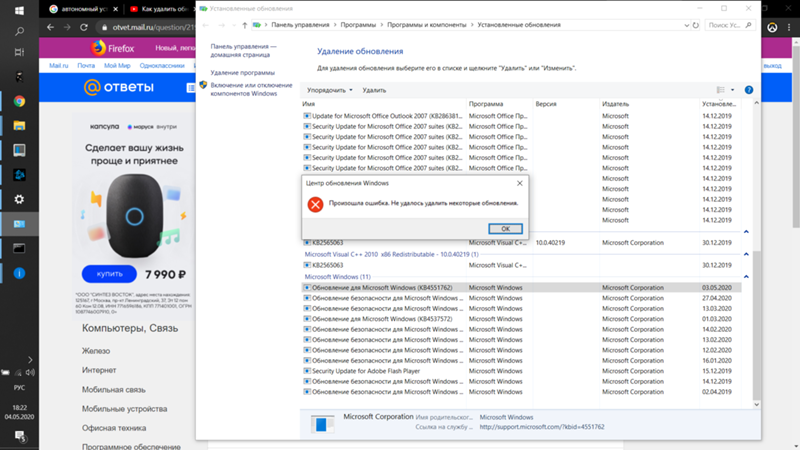Click the Ответы Mail.ru logo
The width and height of the screenshot is (800, 450).
coord(118,87)
